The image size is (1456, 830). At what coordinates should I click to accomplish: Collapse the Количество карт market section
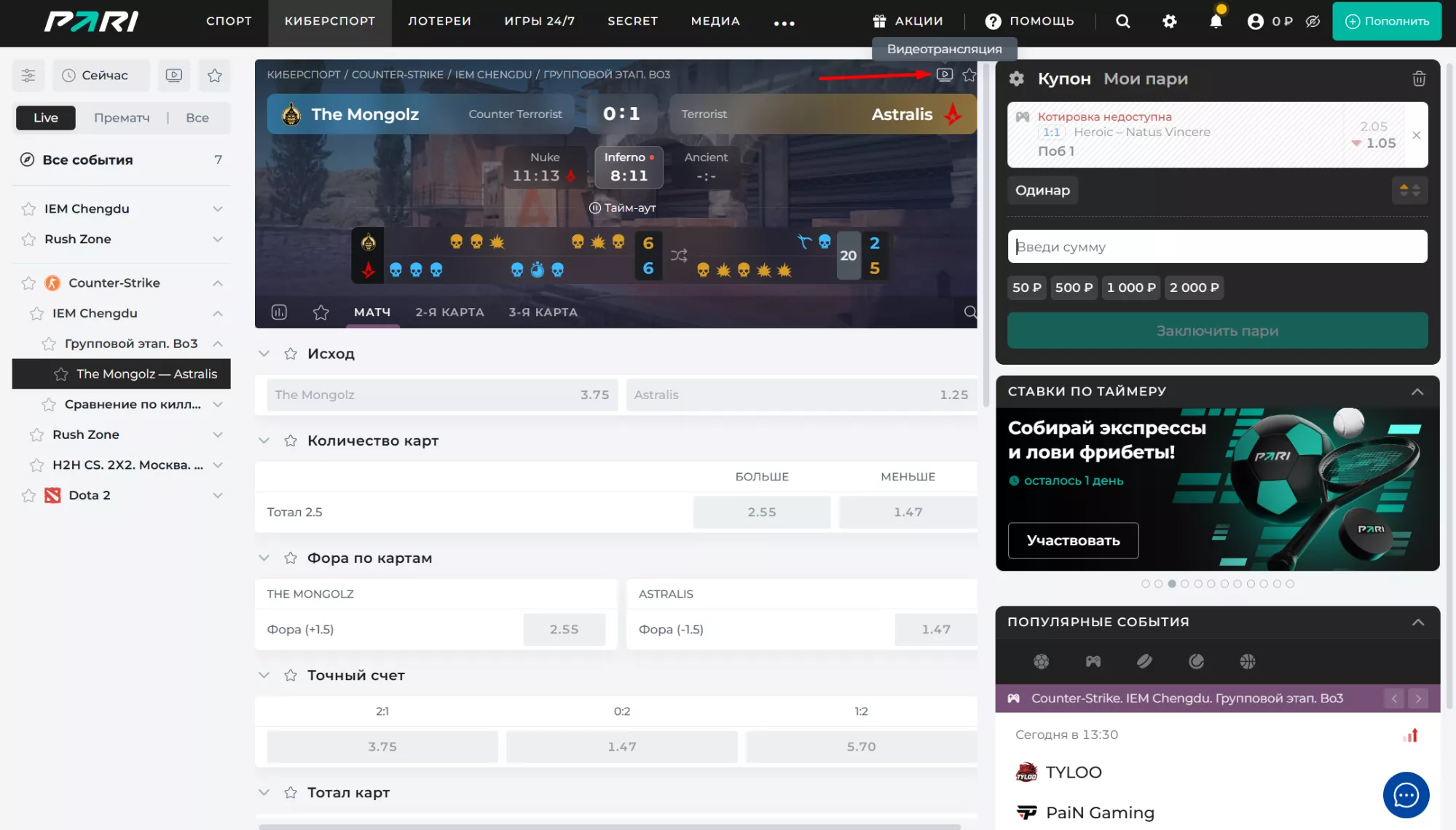click(264, 440)
